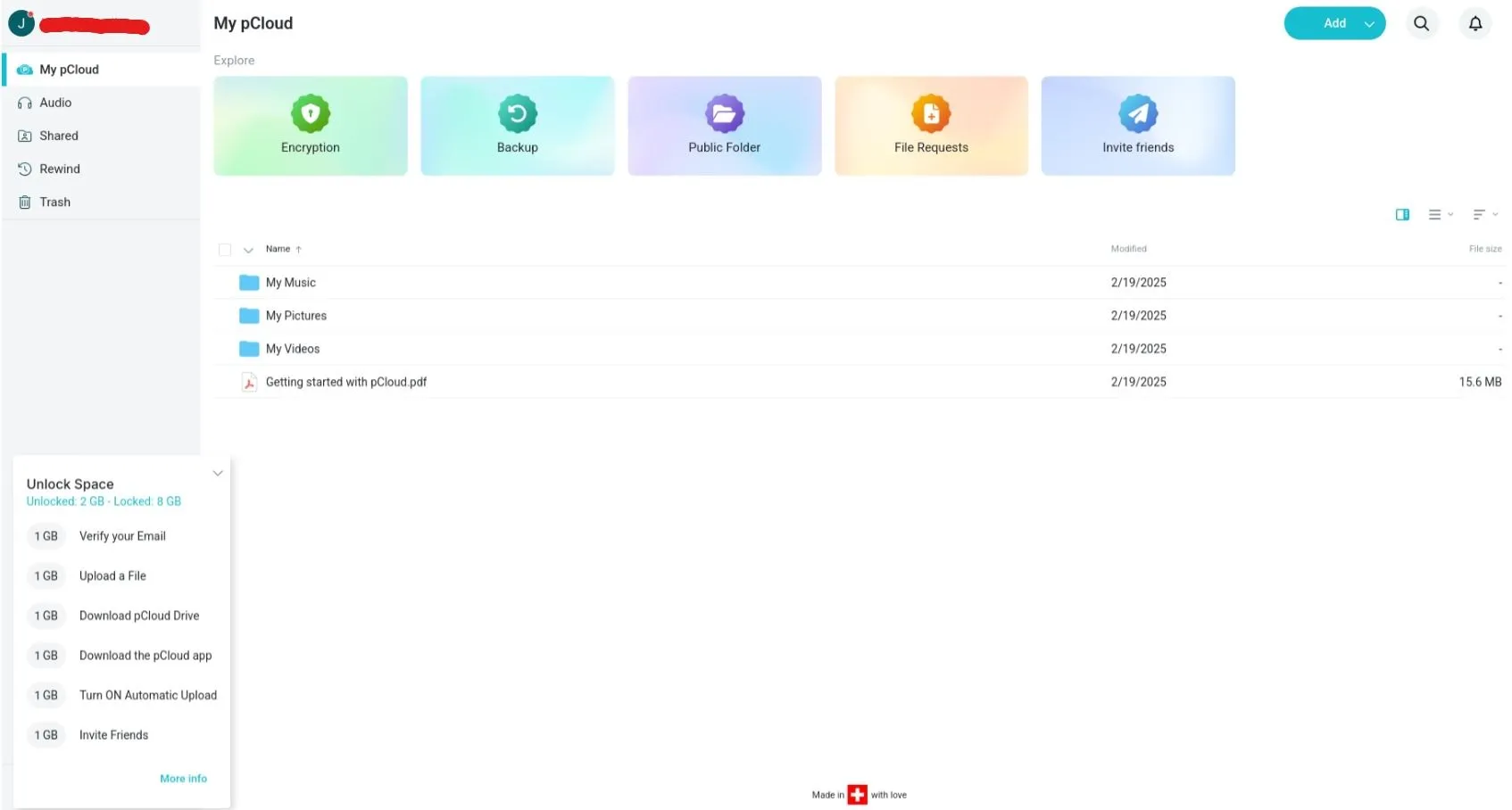Screen dimensions: 1512x810
Task: Click the Add button
Action: point(1334,23)
